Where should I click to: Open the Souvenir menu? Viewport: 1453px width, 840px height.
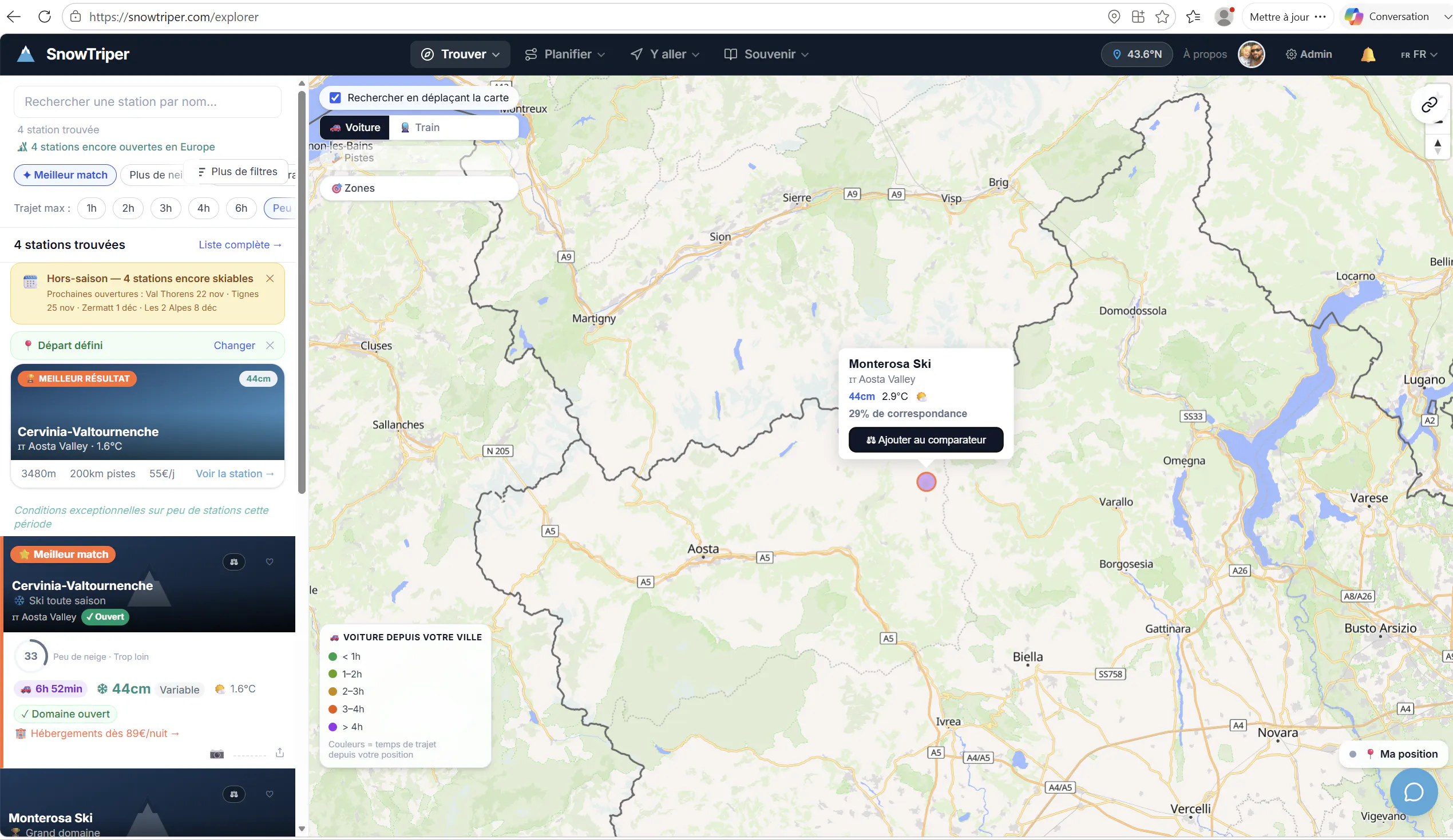tap(766, 54)
